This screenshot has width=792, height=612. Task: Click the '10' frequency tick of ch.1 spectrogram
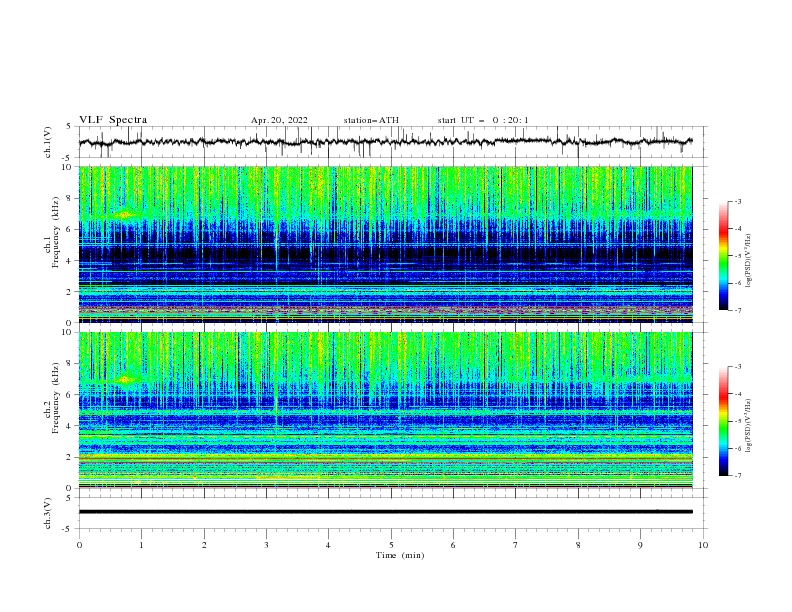69,167
